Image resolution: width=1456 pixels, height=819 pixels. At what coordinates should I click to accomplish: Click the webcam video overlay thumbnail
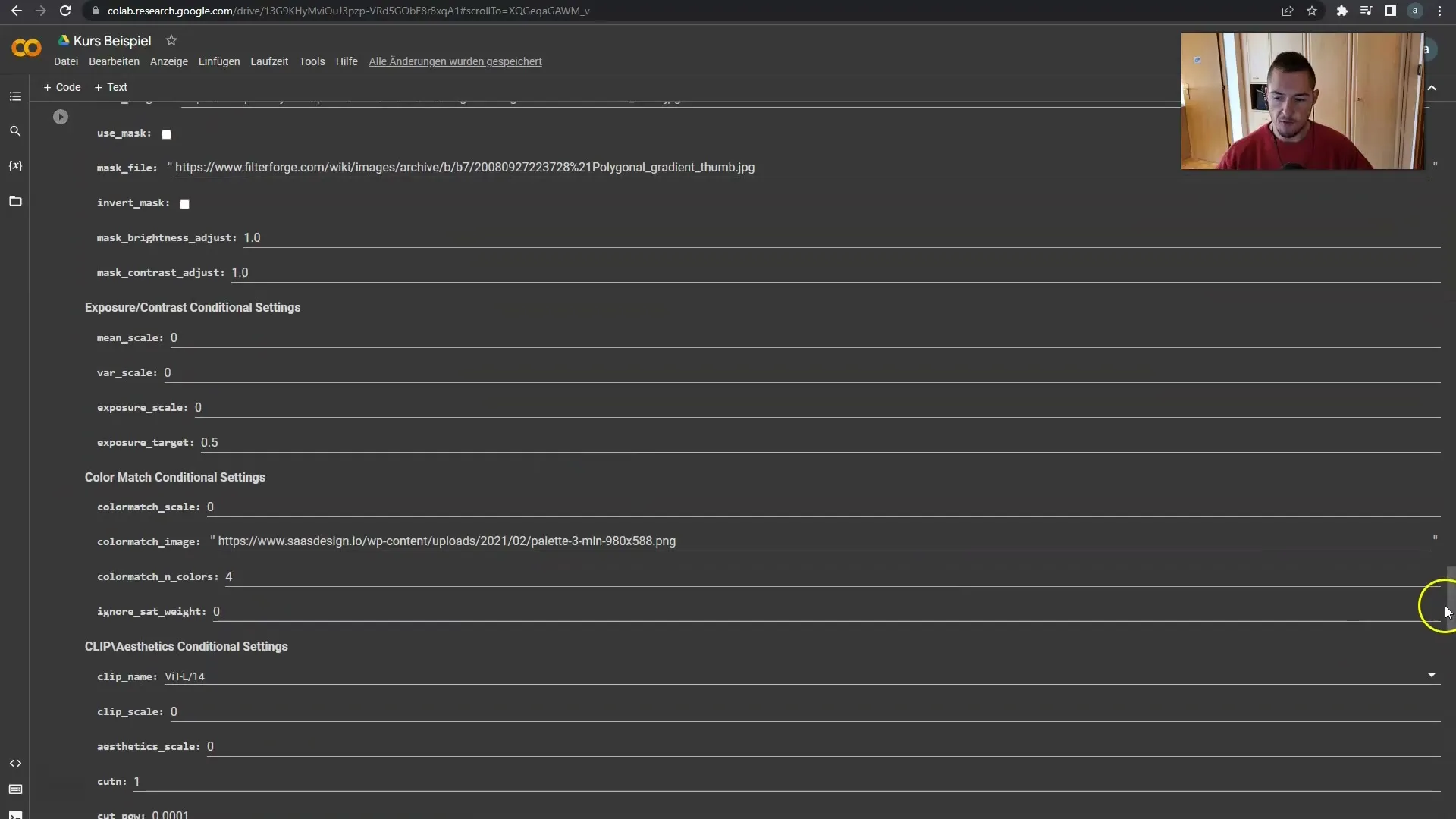(x=1302, y=101)
